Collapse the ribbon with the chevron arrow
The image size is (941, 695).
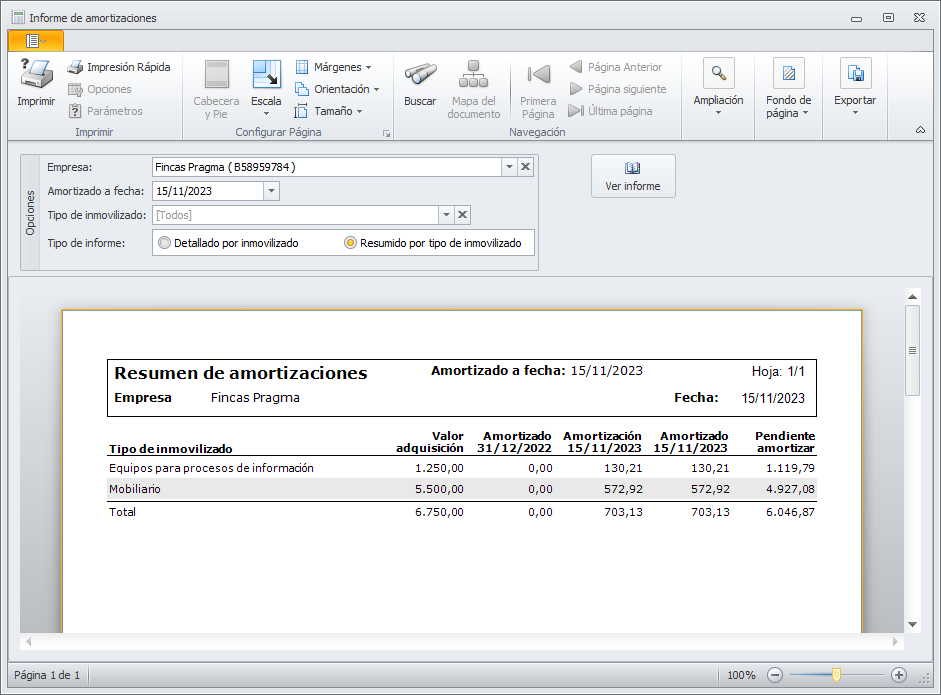(x=920, y=130)
